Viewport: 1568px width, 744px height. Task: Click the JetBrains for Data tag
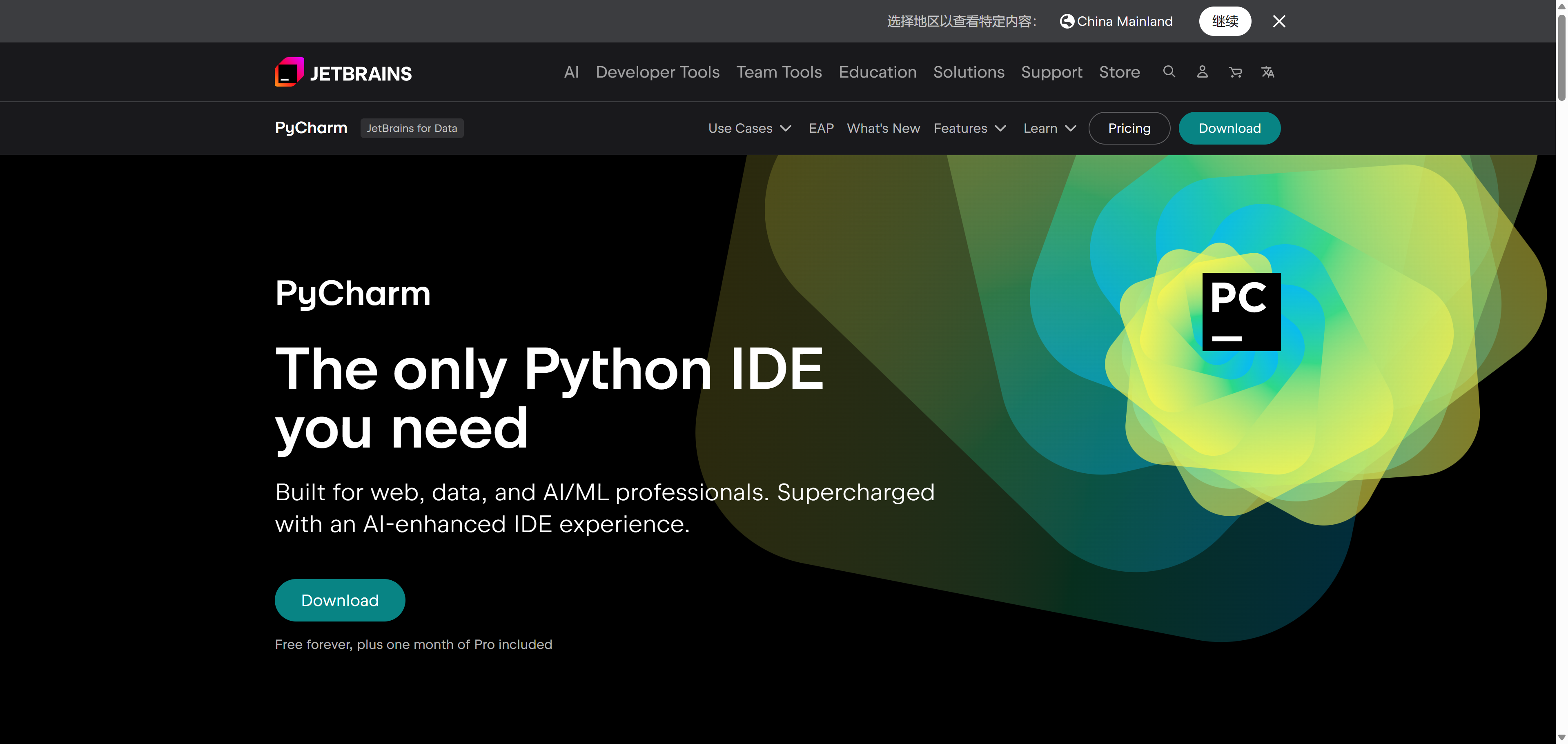(412, 129)
